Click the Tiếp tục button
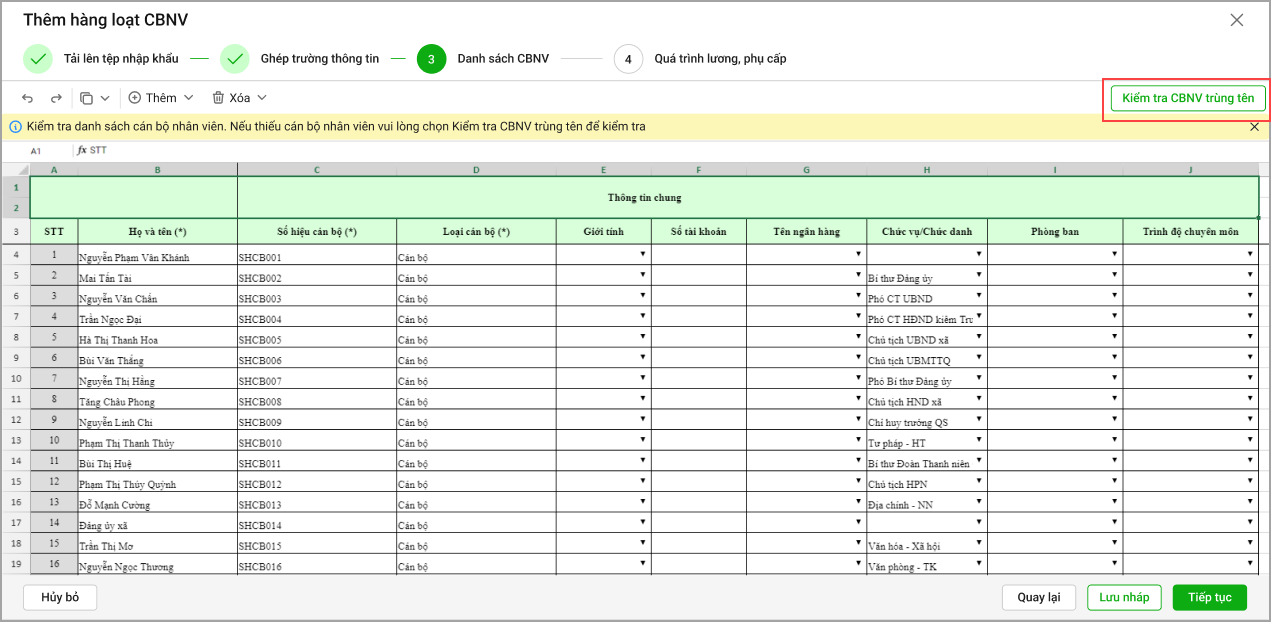The height and width of the screenshot is (622, 1271). point(1209,597)
